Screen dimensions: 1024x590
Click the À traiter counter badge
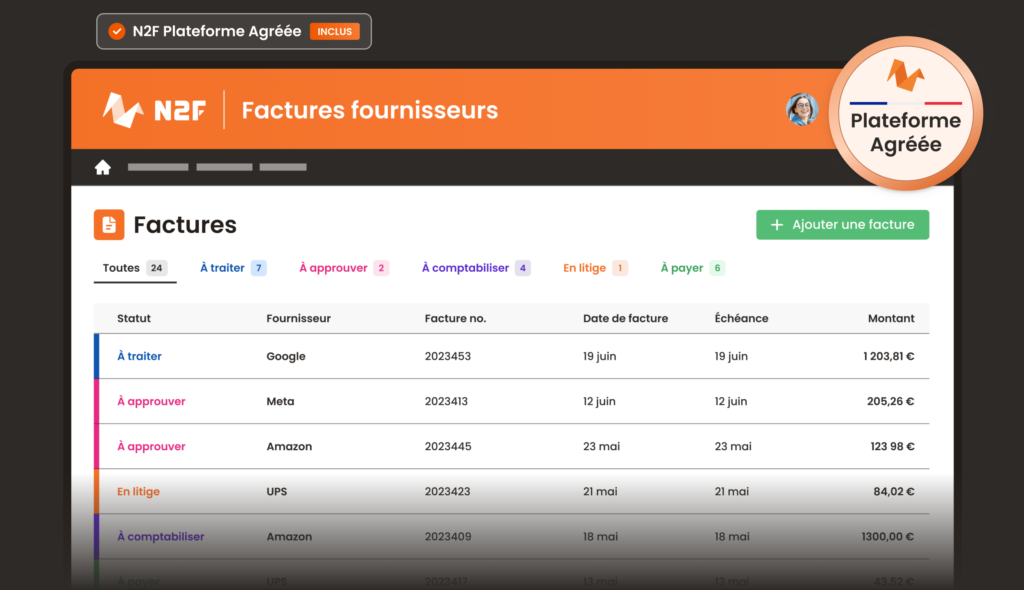[259, 267]
